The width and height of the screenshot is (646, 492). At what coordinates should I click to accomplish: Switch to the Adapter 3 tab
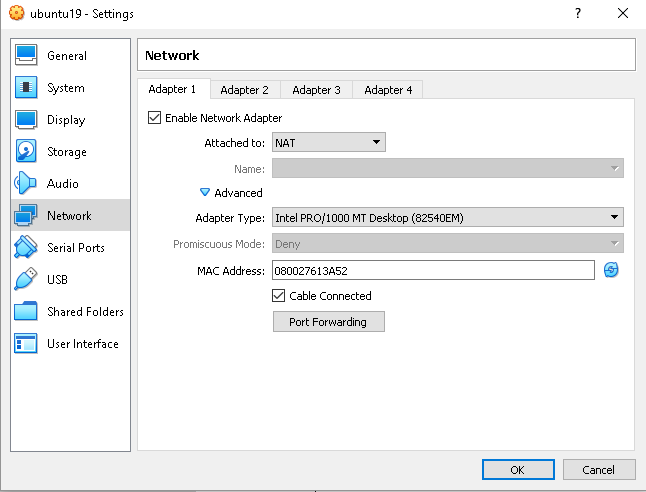tap(316, 90)
